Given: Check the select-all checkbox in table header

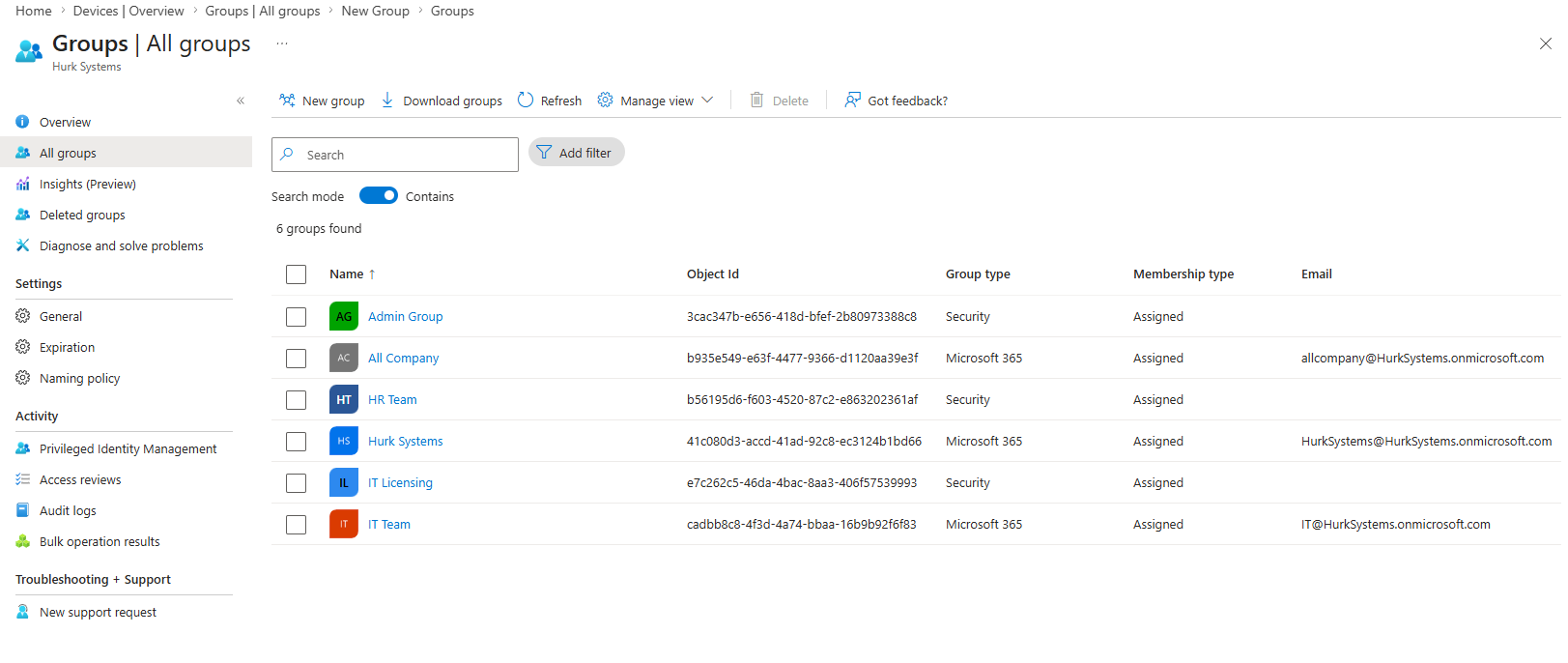Looking at the screenshot, I should click(296, 274).
